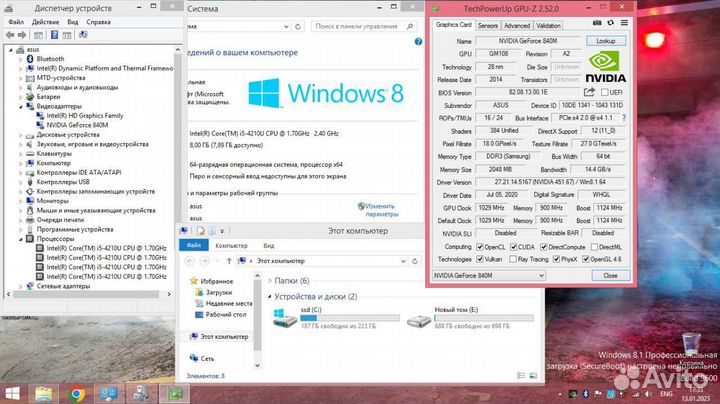Viewport: 720px width, 404px height.
Task: Toggle the CUDA checkbox
Action: point(513,247)
